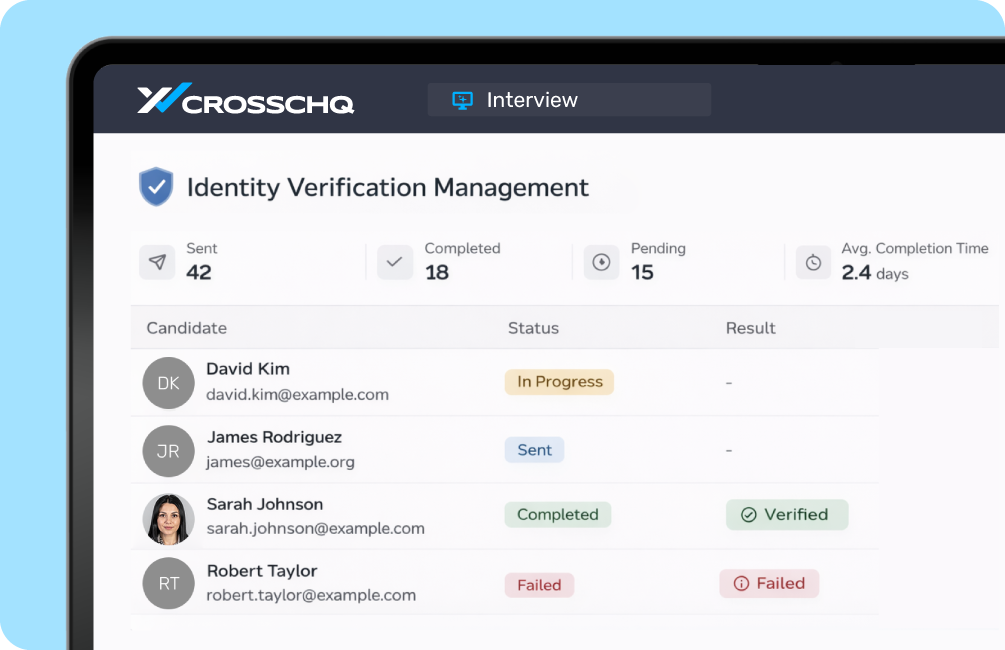Open the Sent status badge for James Rodriguez
Image resolution: width=1005 pixels, height=650 pixels.
coord(534,450)
